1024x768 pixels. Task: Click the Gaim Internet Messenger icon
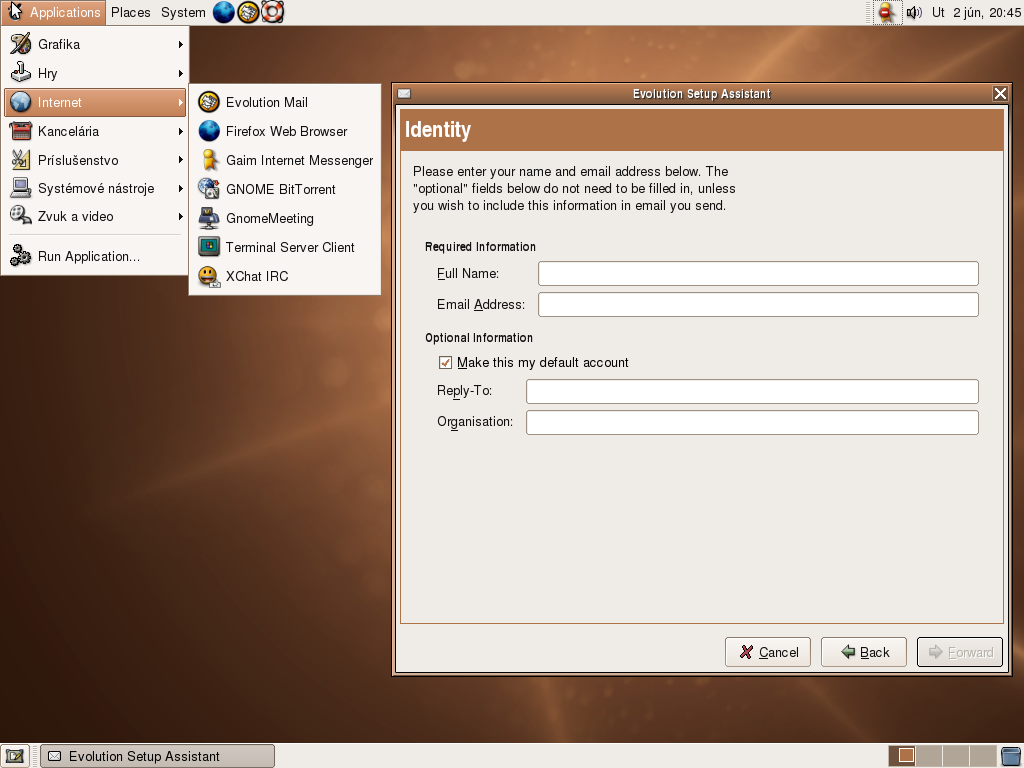pos(209,160)
